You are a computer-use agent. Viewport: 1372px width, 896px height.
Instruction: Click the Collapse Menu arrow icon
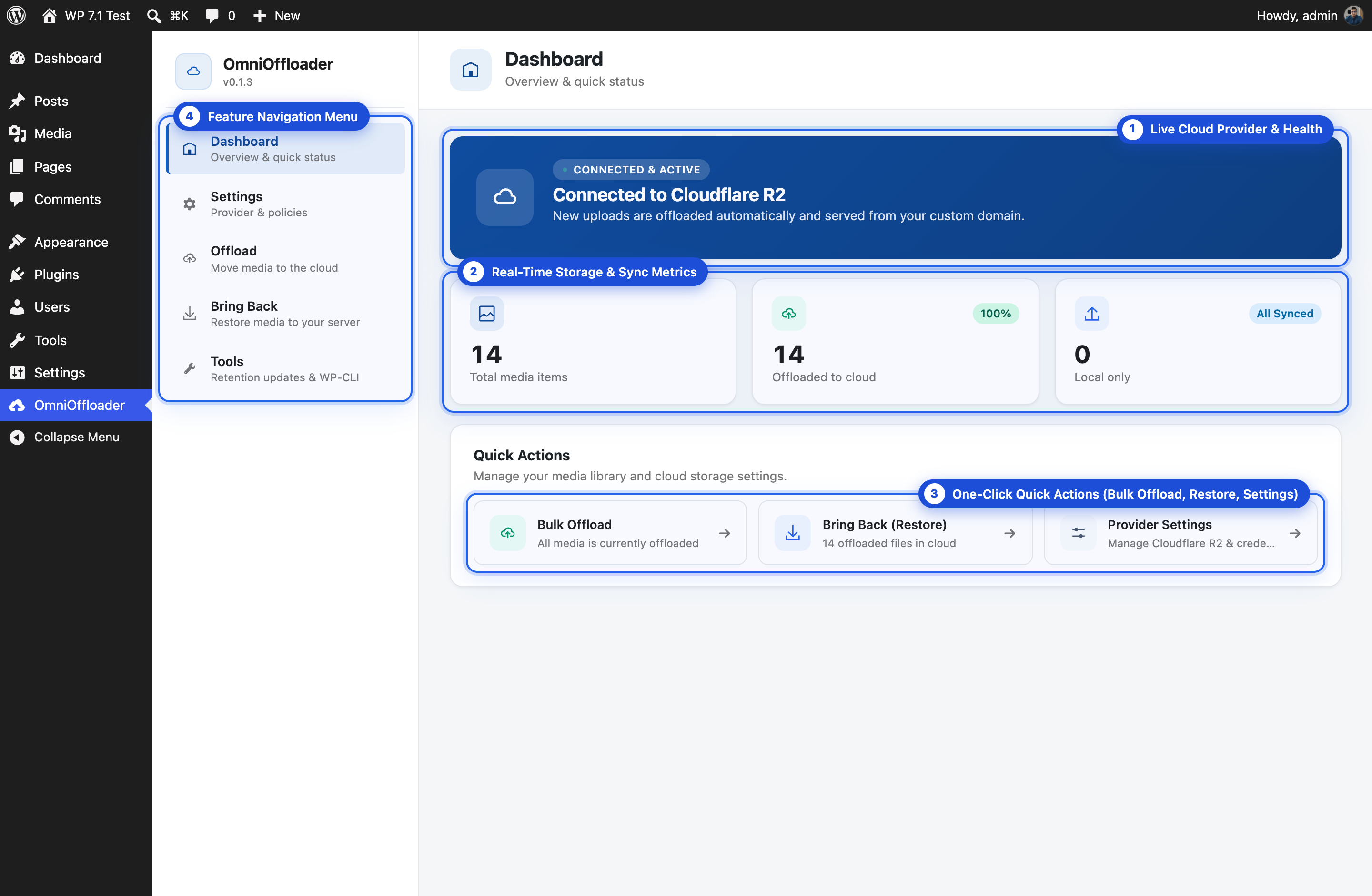click(x=17, y=437)
